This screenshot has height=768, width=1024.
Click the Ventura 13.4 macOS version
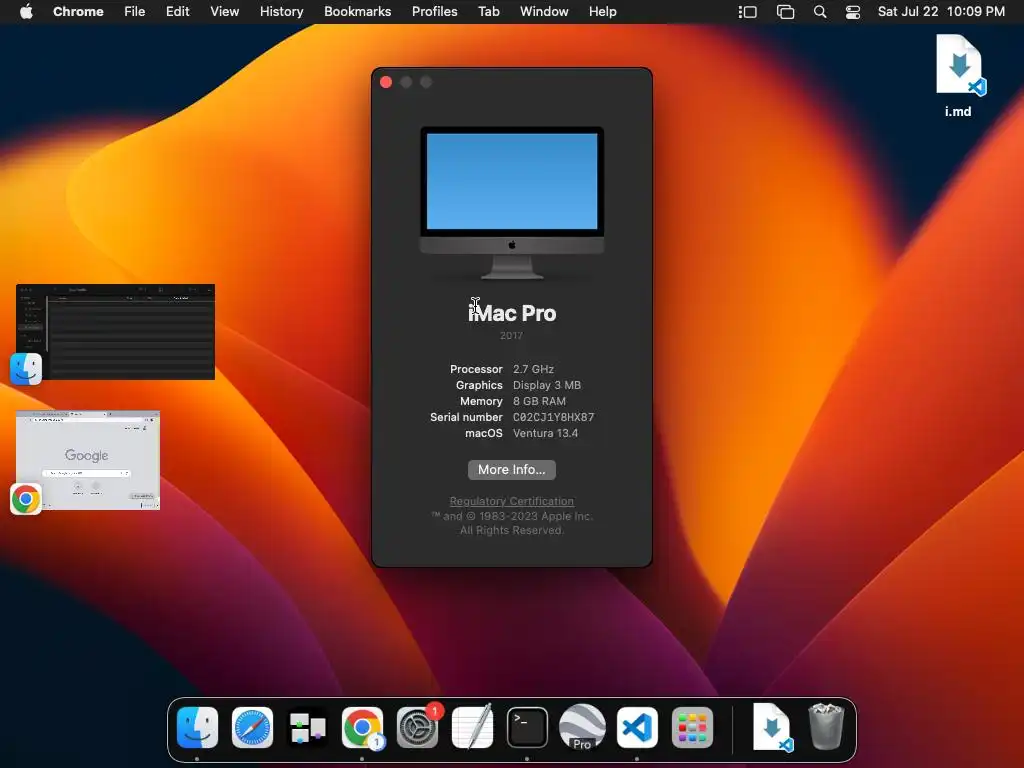click(545, 433)
